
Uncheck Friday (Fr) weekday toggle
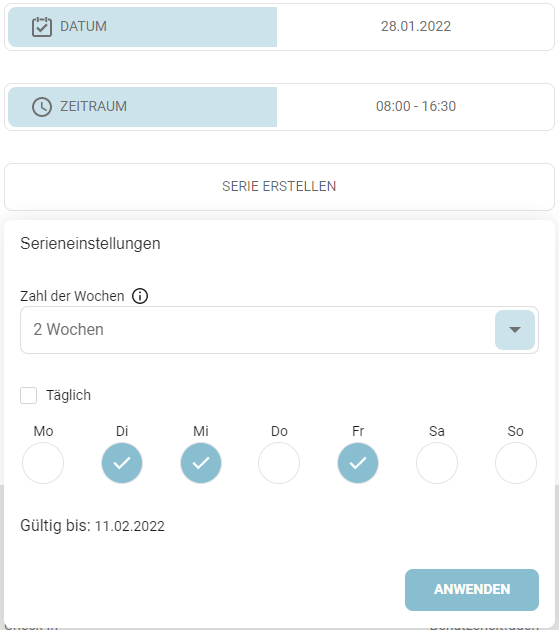(358, 463)
